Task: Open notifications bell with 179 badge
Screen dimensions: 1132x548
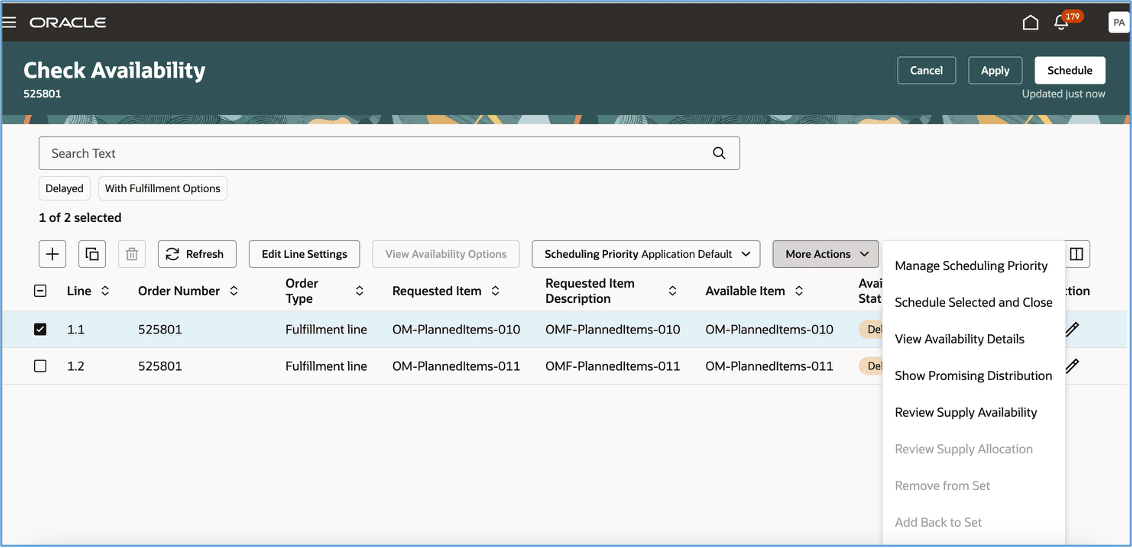Action: (x=1061, y=22)
